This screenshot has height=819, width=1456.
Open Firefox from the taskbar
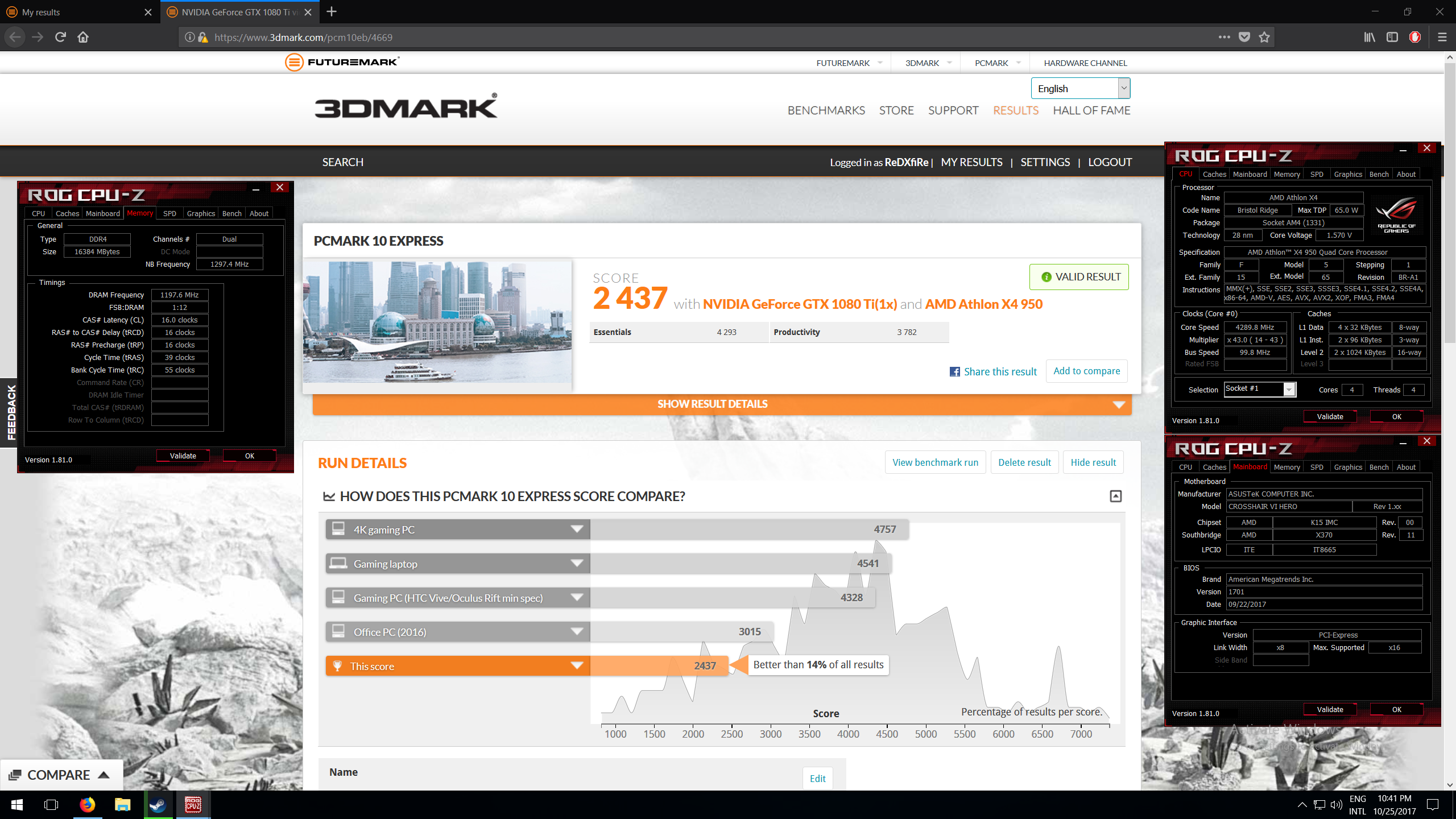pos(87,805)
